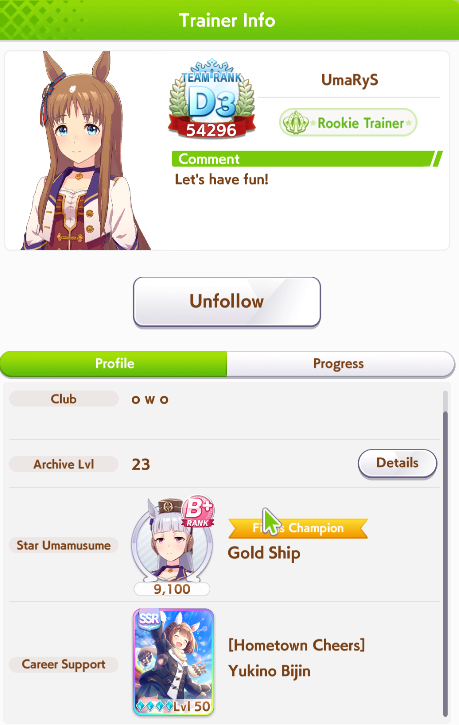Click the Star Umamusume label

coord(64,545)
